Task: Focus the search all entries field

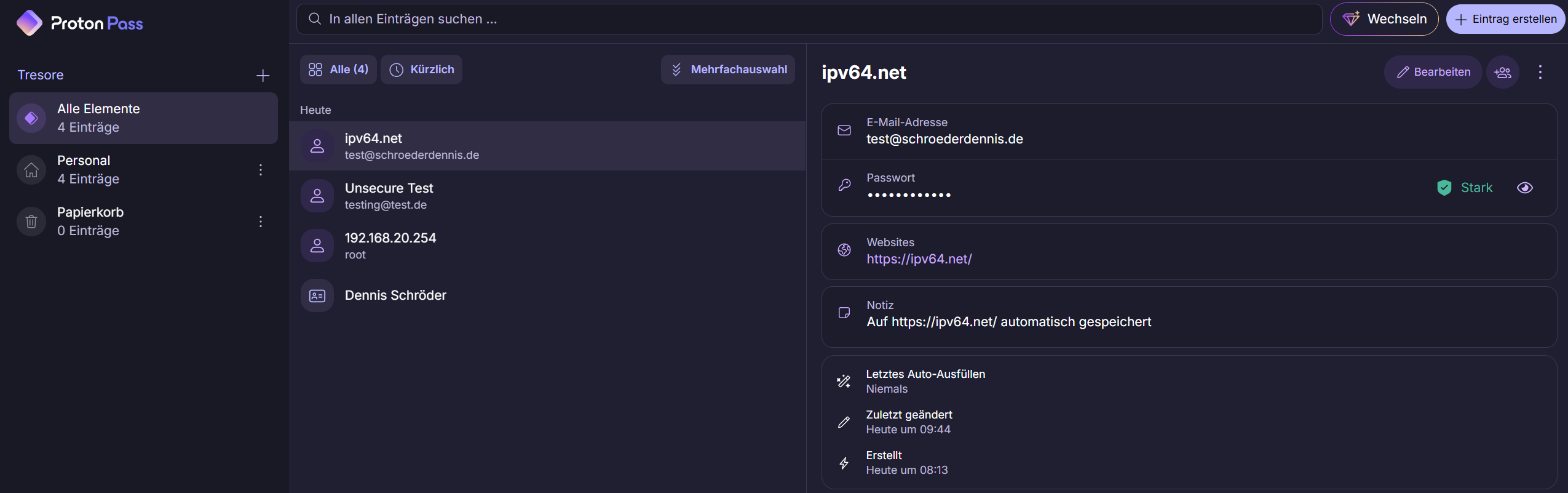Action: (809, 19)
